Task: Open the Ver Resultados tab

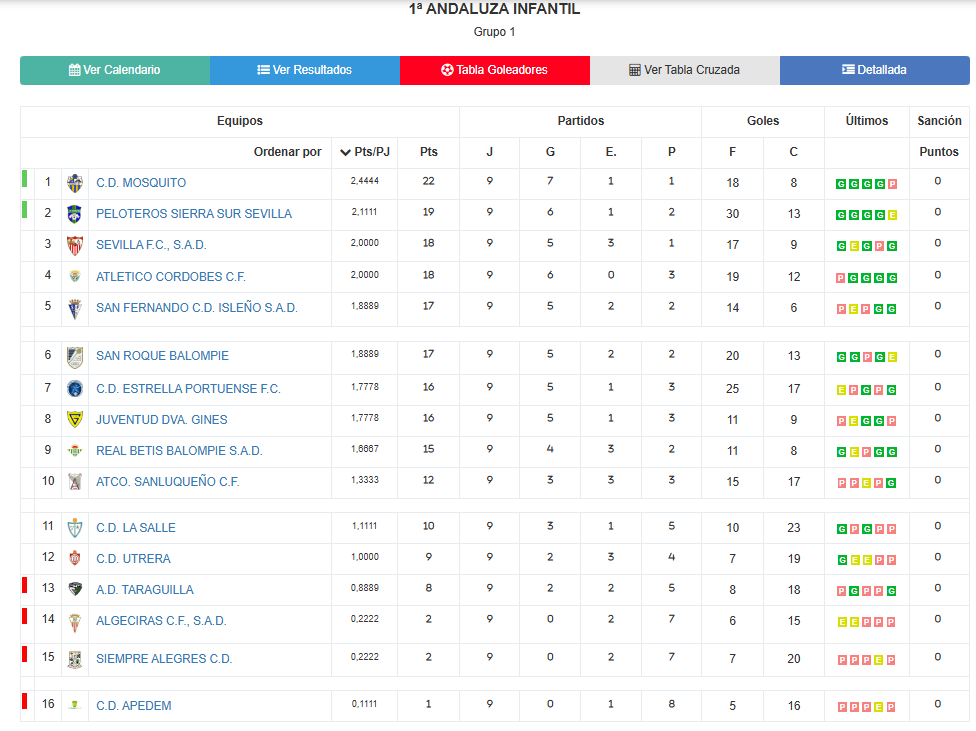Action: tap(305, 70)
